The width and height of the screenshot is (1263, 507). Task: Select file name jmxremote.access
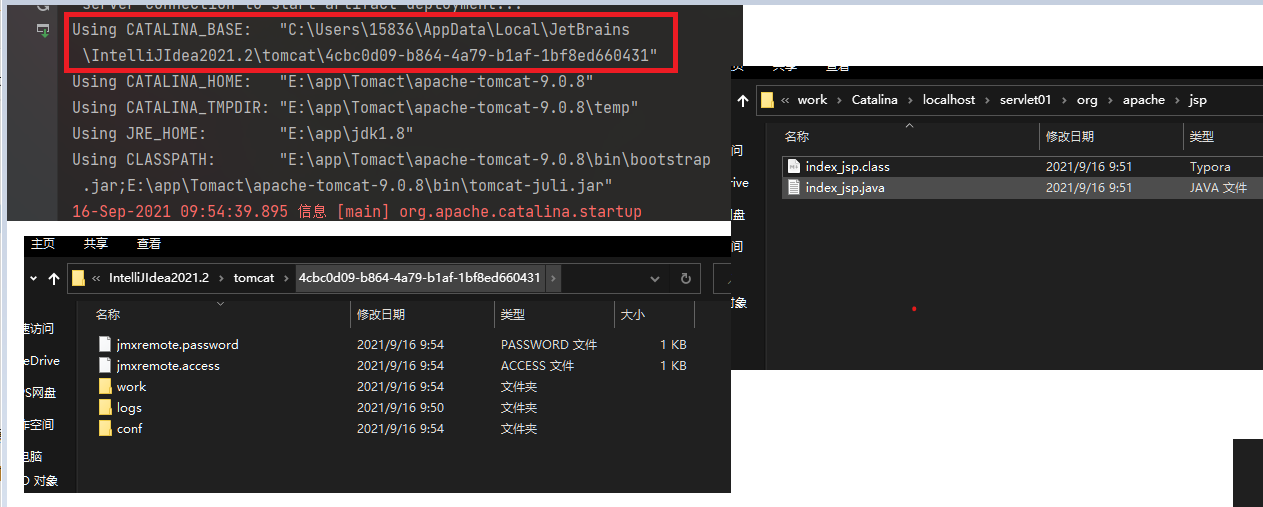tap(168, 365)
